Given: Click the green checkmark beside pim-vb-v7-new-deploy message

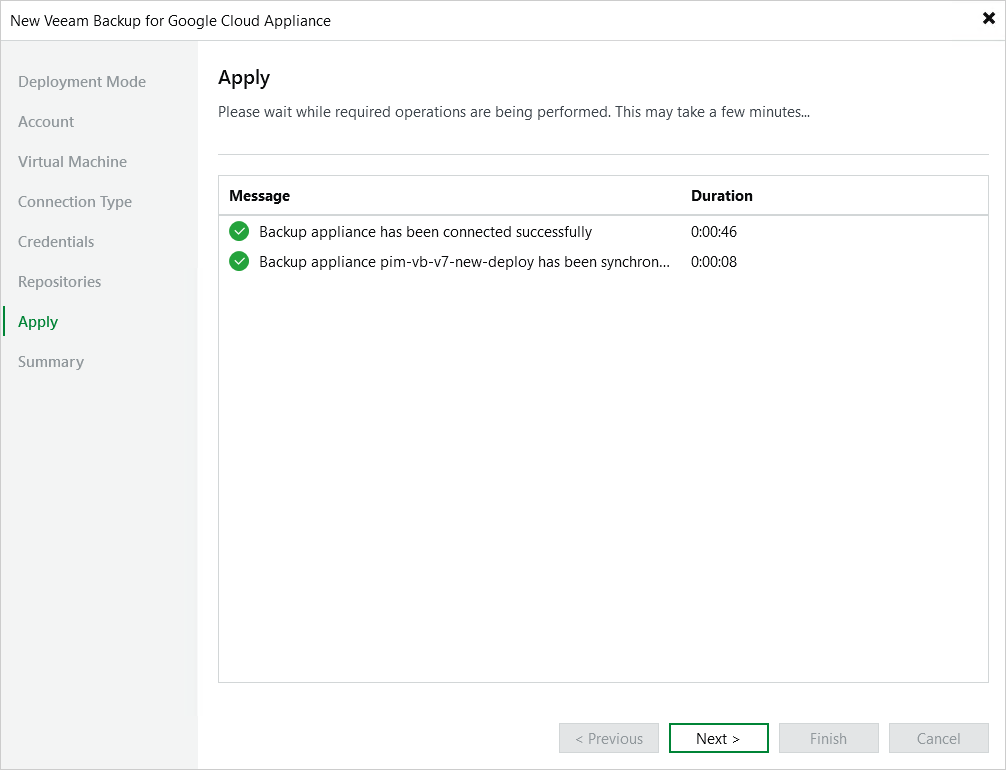Looking at the screenshot, I should [239, 261].
